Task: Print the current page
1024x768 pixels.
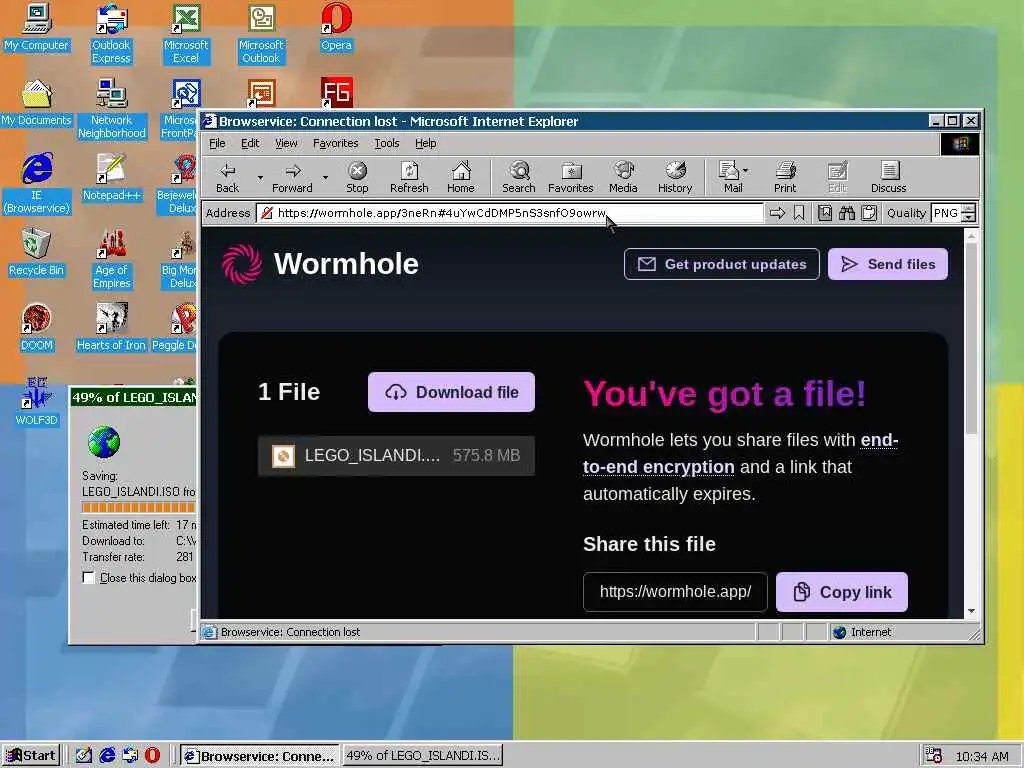Action: click(785, 177)
